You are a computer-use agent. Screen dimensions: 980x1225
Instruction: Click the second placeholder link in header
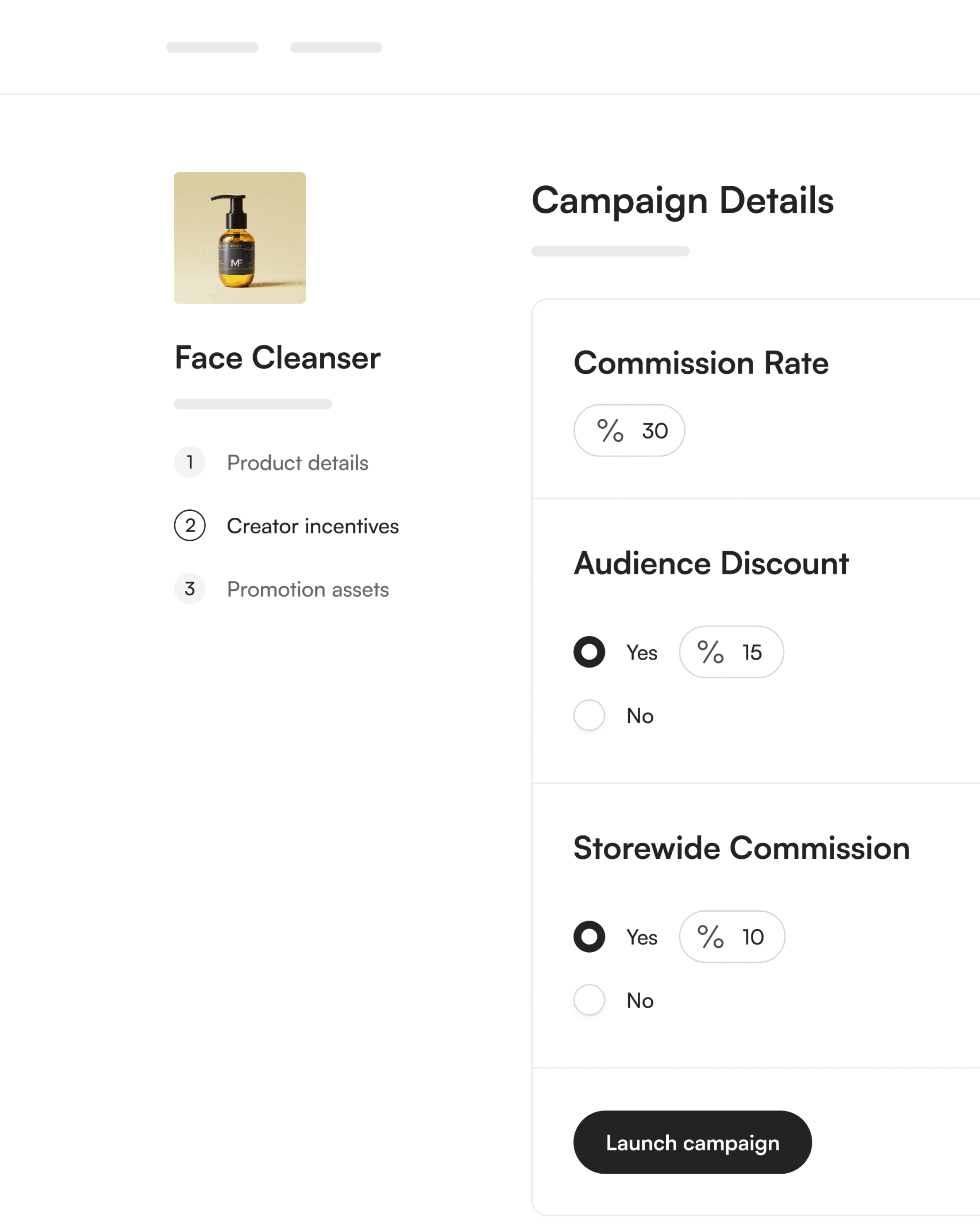click(x=336, y=47)
